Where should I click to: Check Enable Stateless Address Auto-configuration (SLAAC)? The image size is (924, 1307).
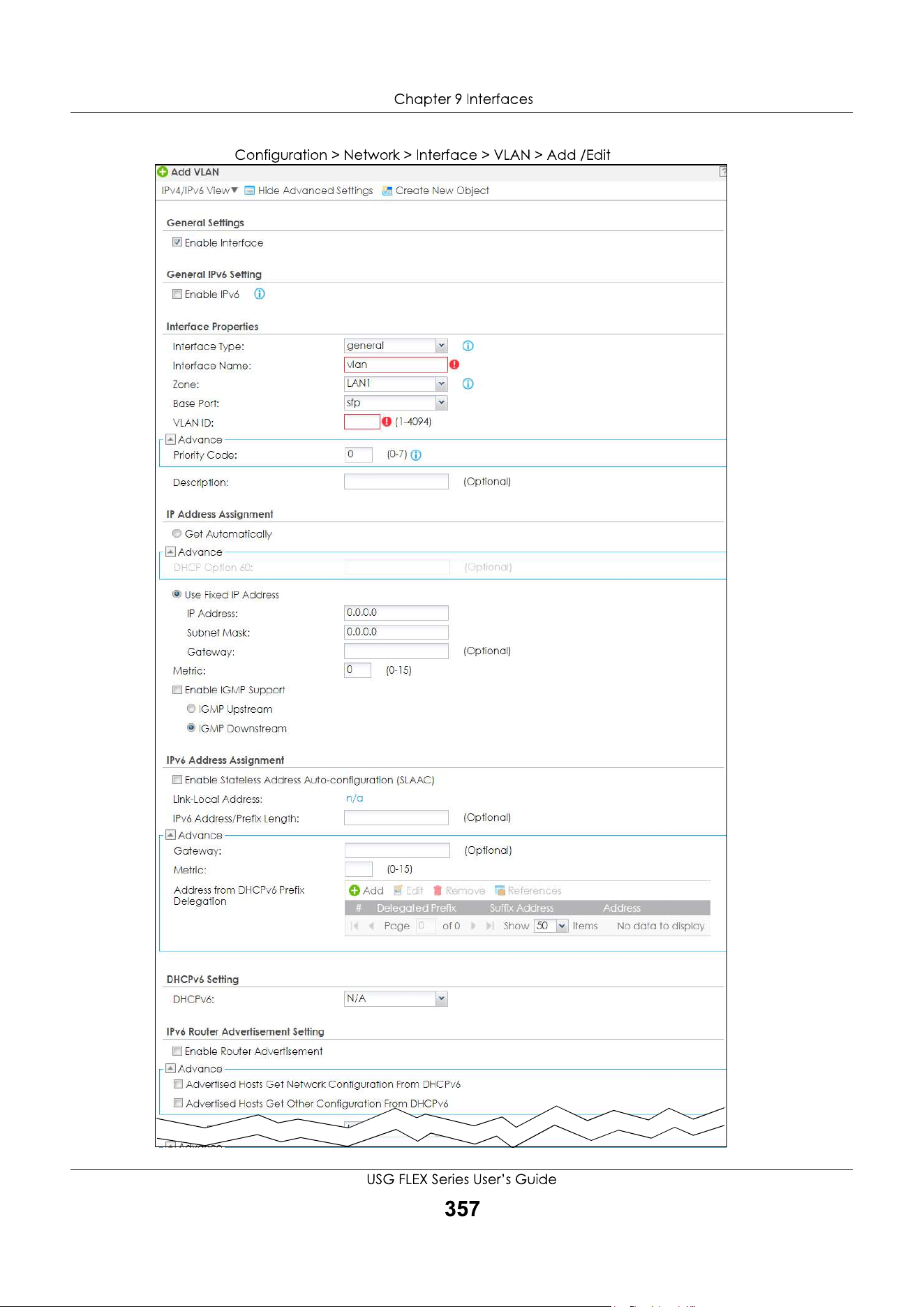(177, 780)
